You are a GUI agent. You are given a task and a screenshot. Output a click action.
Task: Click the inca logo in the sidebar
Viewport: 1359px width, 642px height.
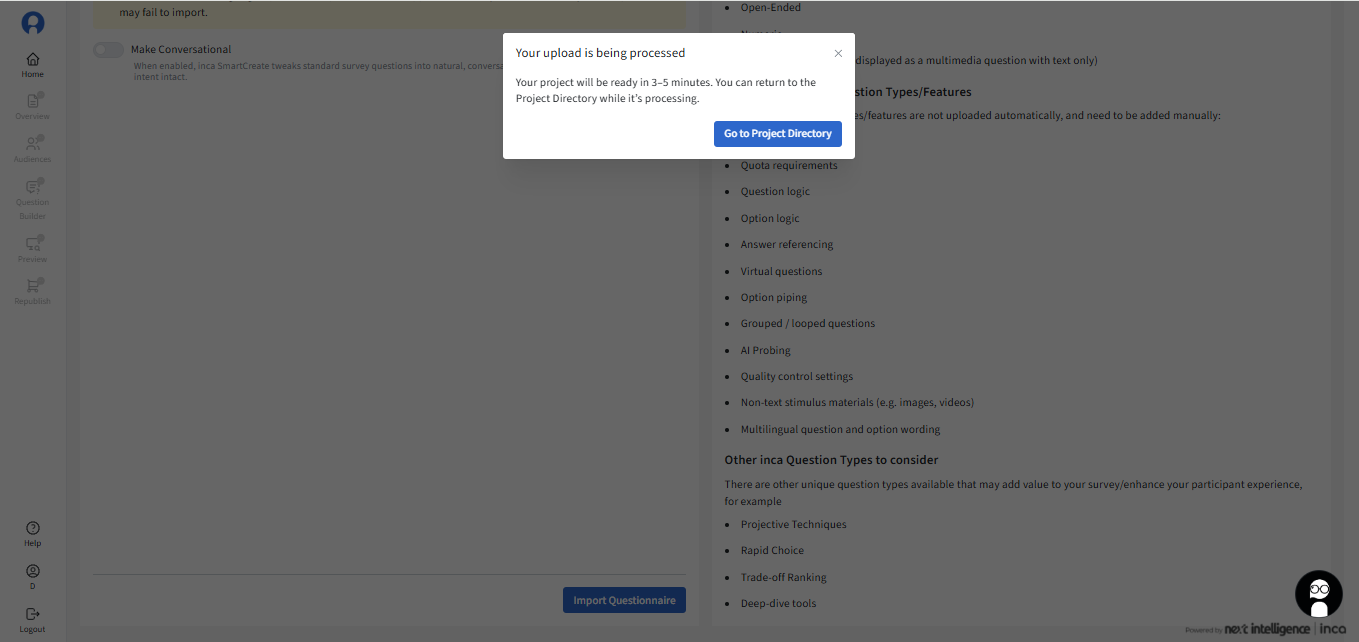tap(33, 23)
